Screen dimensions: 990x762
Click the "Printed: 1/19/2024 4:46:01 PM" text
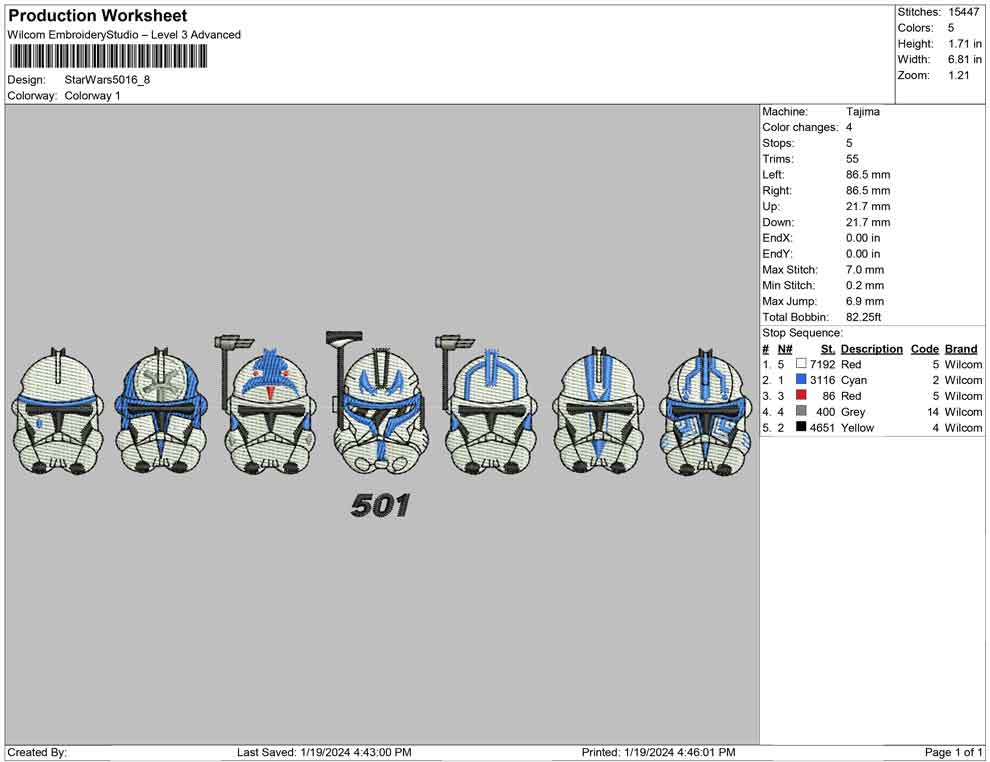[659, 752]
